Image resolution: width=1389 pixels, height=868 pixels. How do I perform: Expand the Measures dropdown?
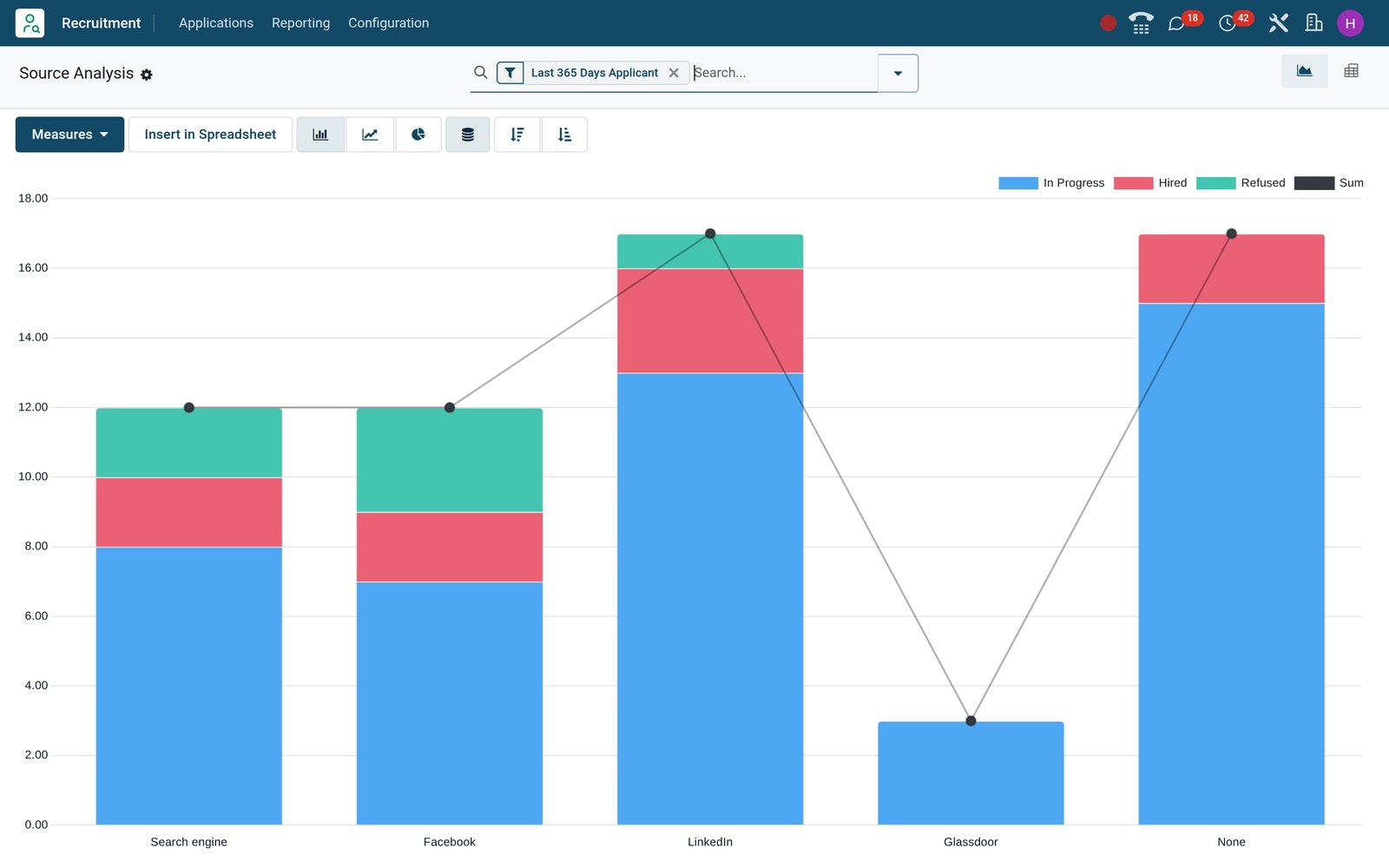point(69,135)
